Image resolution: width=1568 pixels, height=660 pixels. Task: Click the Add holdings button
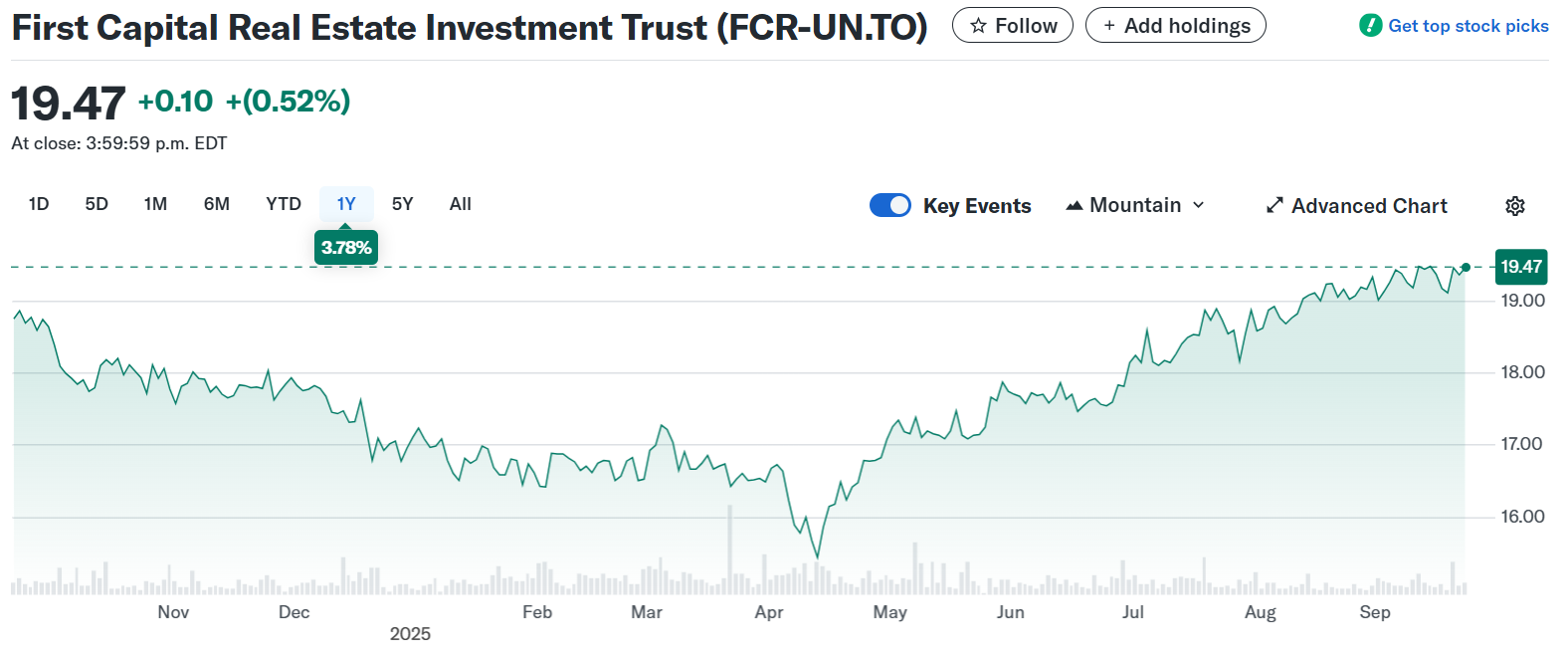coord(1176,26)
